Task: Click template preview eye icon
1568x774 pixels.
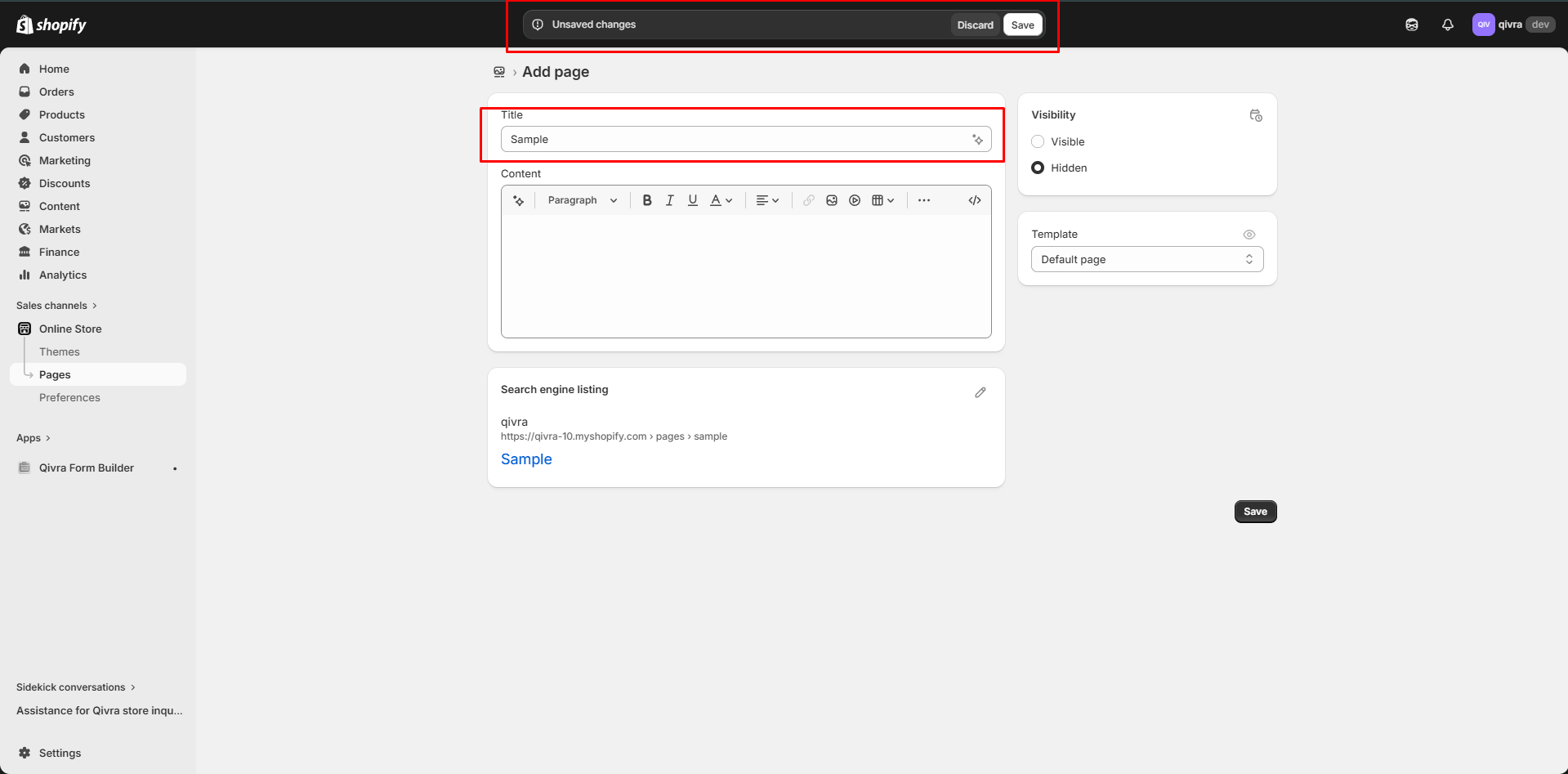Action: tap(1249, 235)
